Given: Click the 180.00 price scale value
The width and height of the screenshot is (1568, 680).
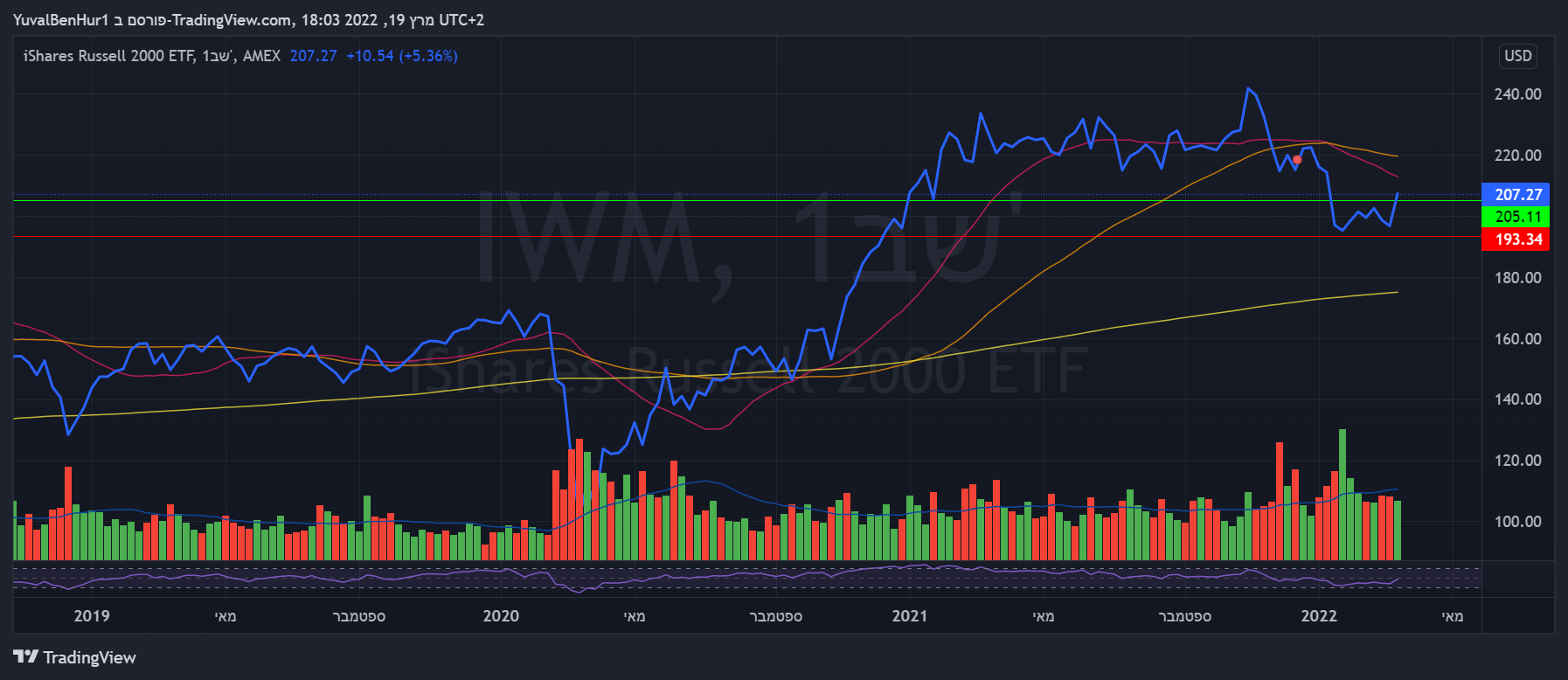Looking at the screenshot, I should click(1518, 278).
